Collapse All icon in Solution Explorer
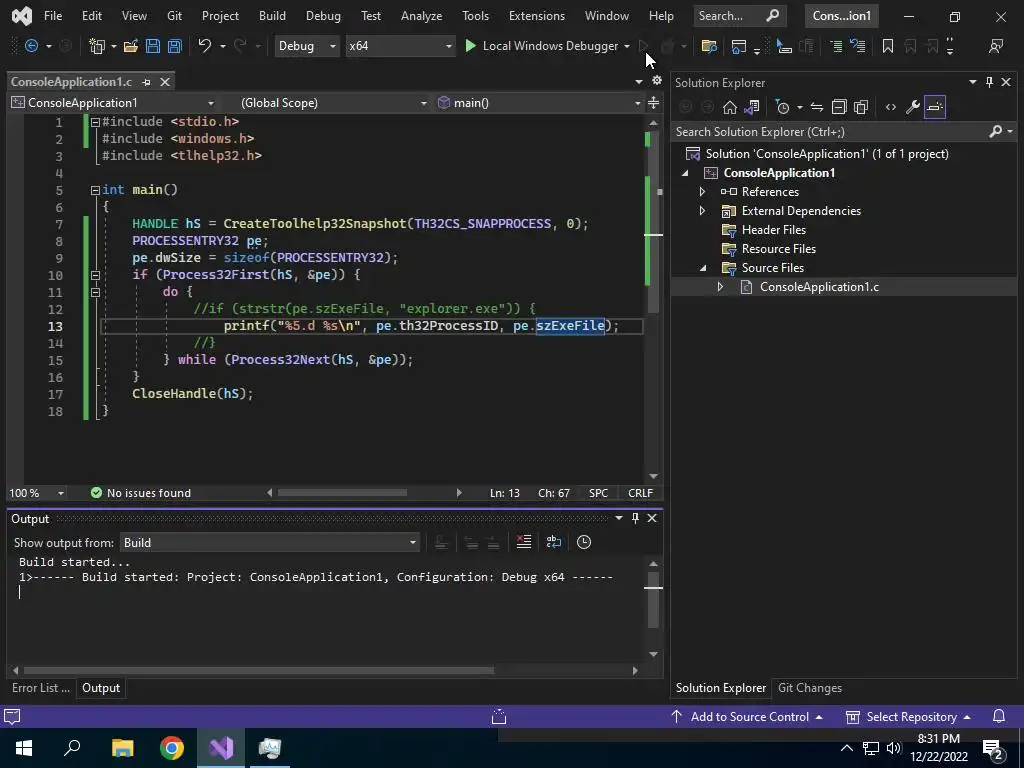Image resolution: width=1024 pixels, height=768 pixels. [839, 107]
